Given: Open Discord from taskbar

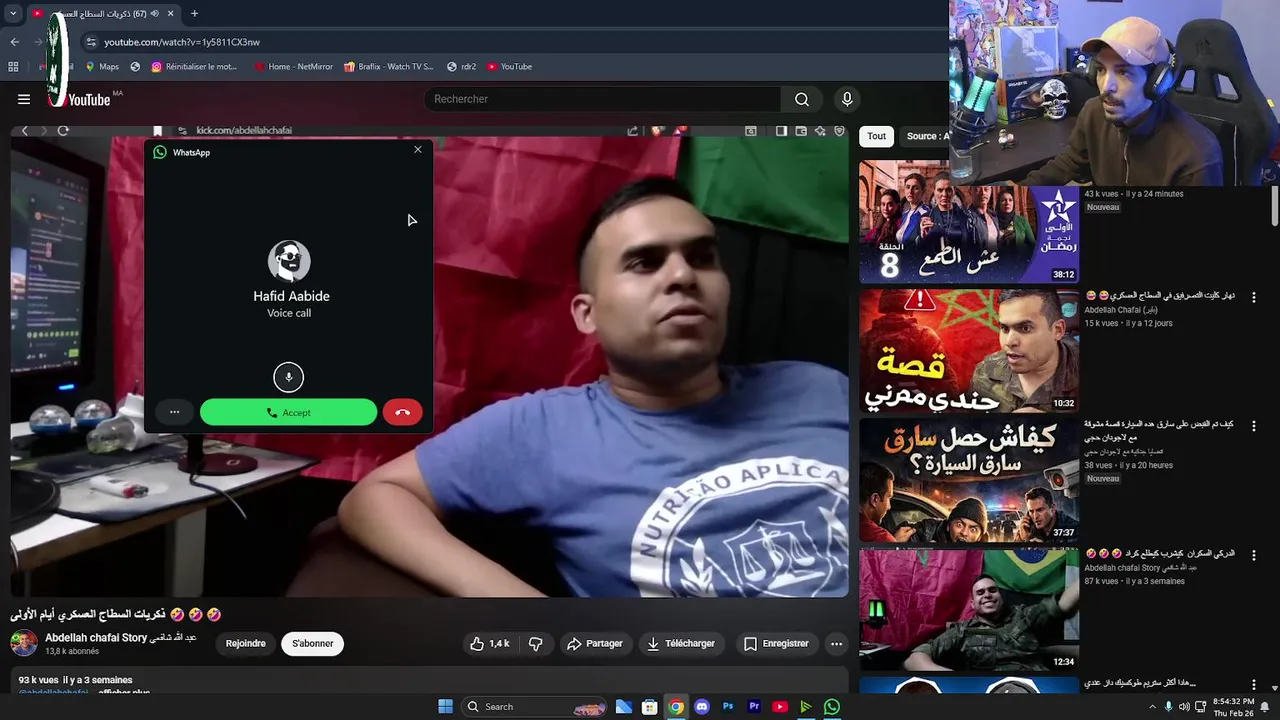Looking at the screenshot, I should [702, 707].
